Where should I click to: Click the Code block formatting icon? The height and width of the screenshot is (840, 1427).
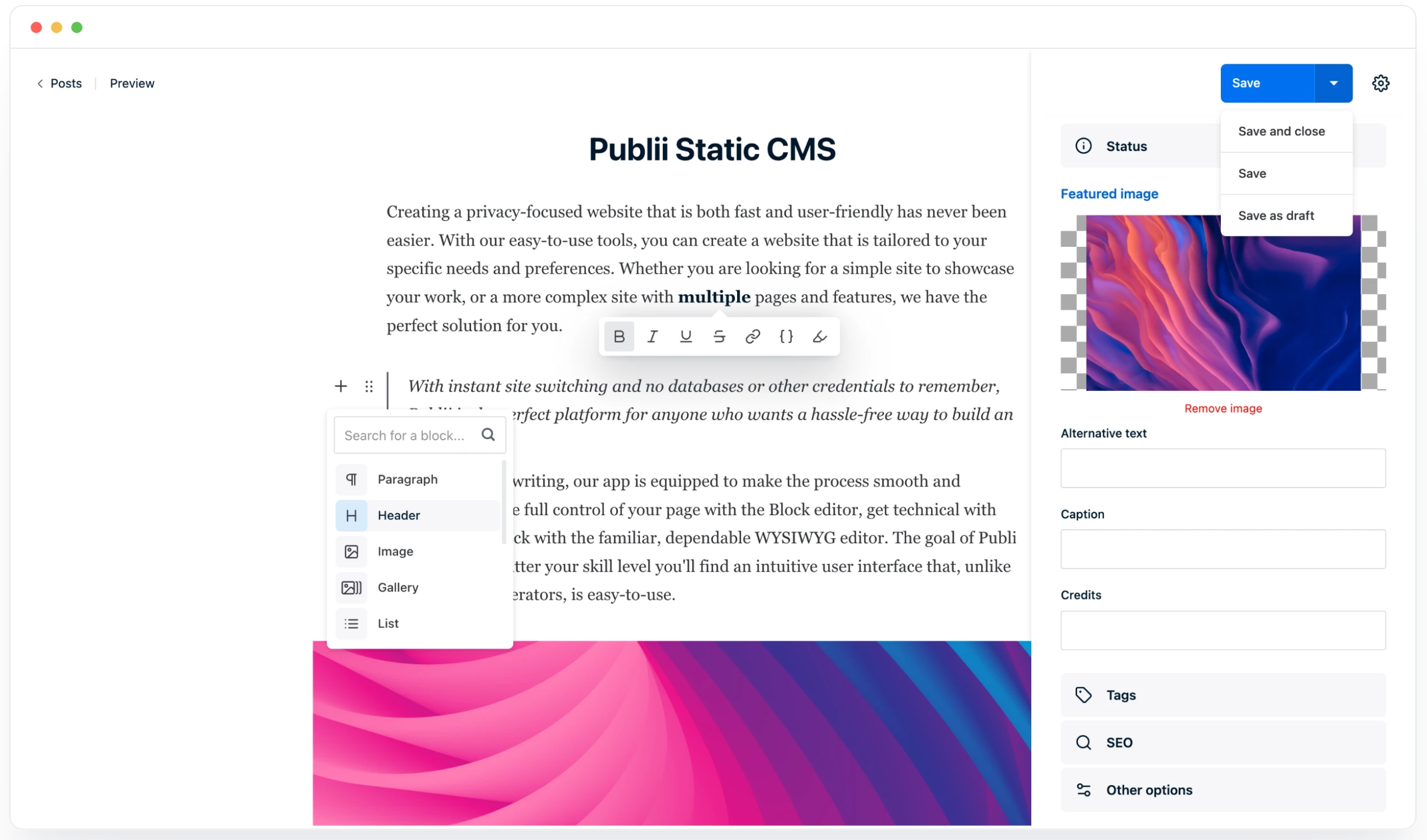pyautogui.click(x=787, y=336)
